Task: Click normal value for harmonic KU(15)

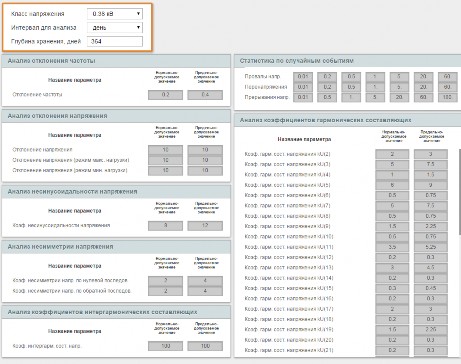Action: pyautogui.click(x=392, y=288)
